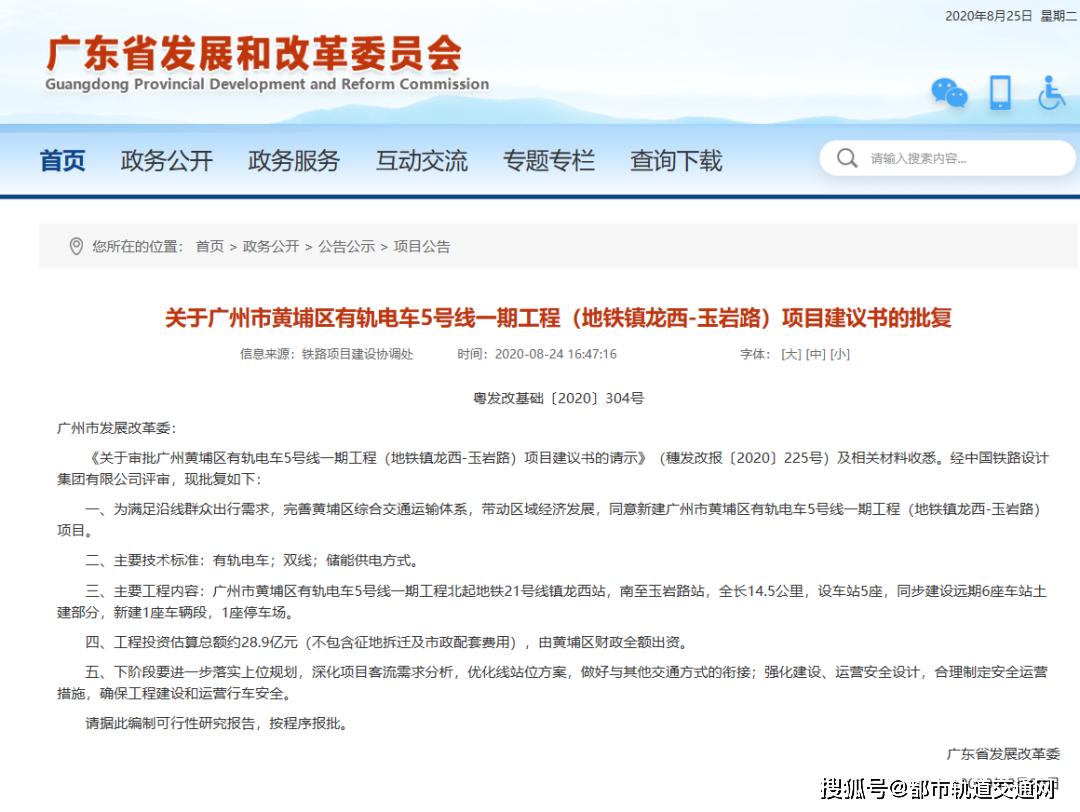This screenshot has height=812, width=1080.
Task: Open the 政务公开 navigation menu
Action: point(167,161)
